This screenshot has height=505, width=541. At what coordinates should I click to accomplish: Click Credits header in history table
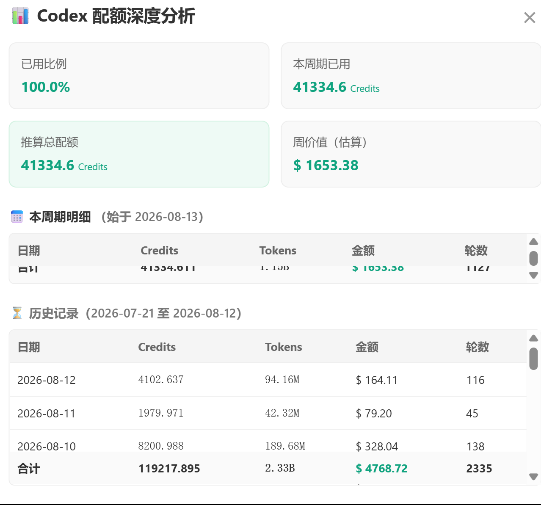pyautogui.click(x=157, y=347)
